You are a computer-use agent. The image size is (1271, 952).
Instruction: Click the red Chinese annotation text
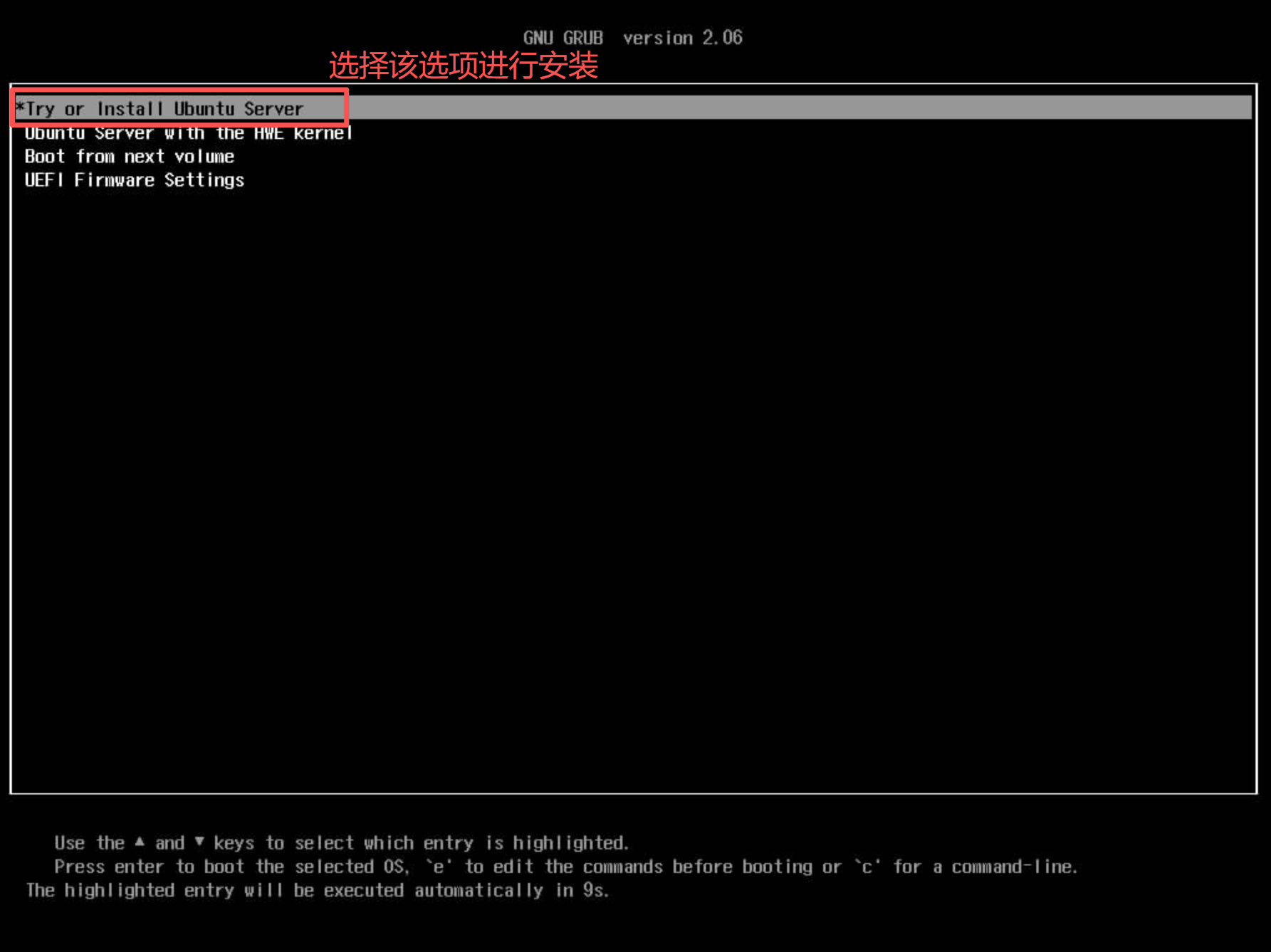point(463,66)
